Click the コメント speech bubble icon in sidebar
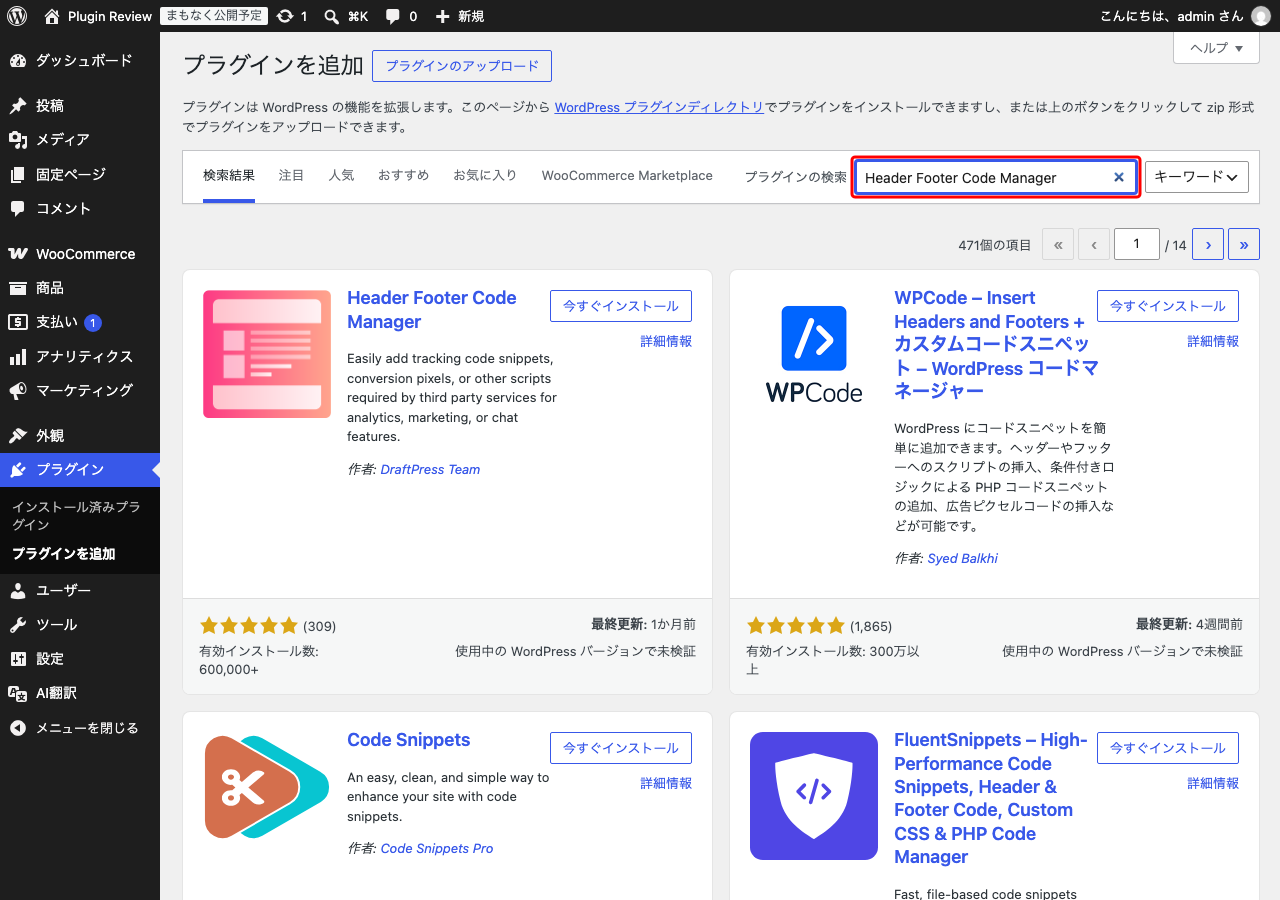Image resolution: width=1280 pixels, height=900 pixels. coord(18,209)
